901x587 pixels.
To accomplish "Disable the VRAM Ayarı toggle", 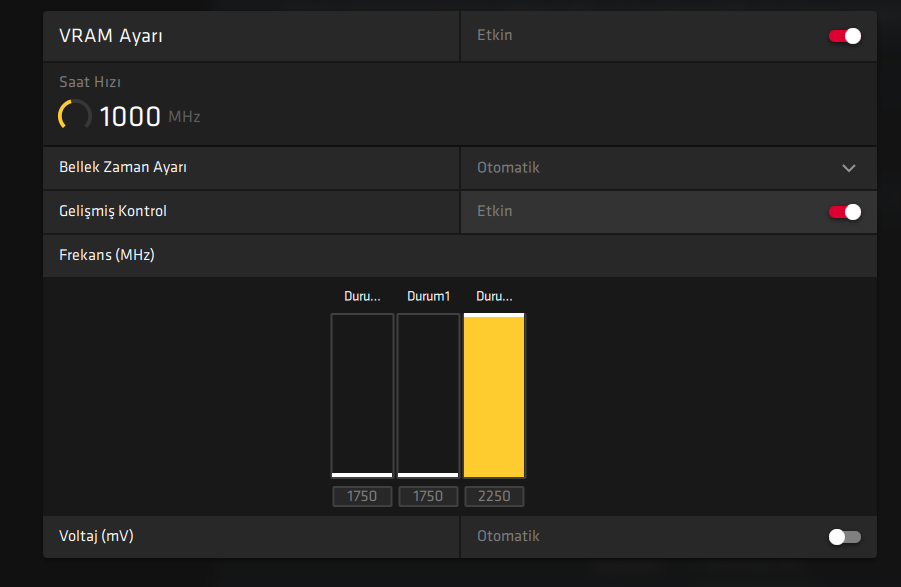I will [x=844, y=36].
